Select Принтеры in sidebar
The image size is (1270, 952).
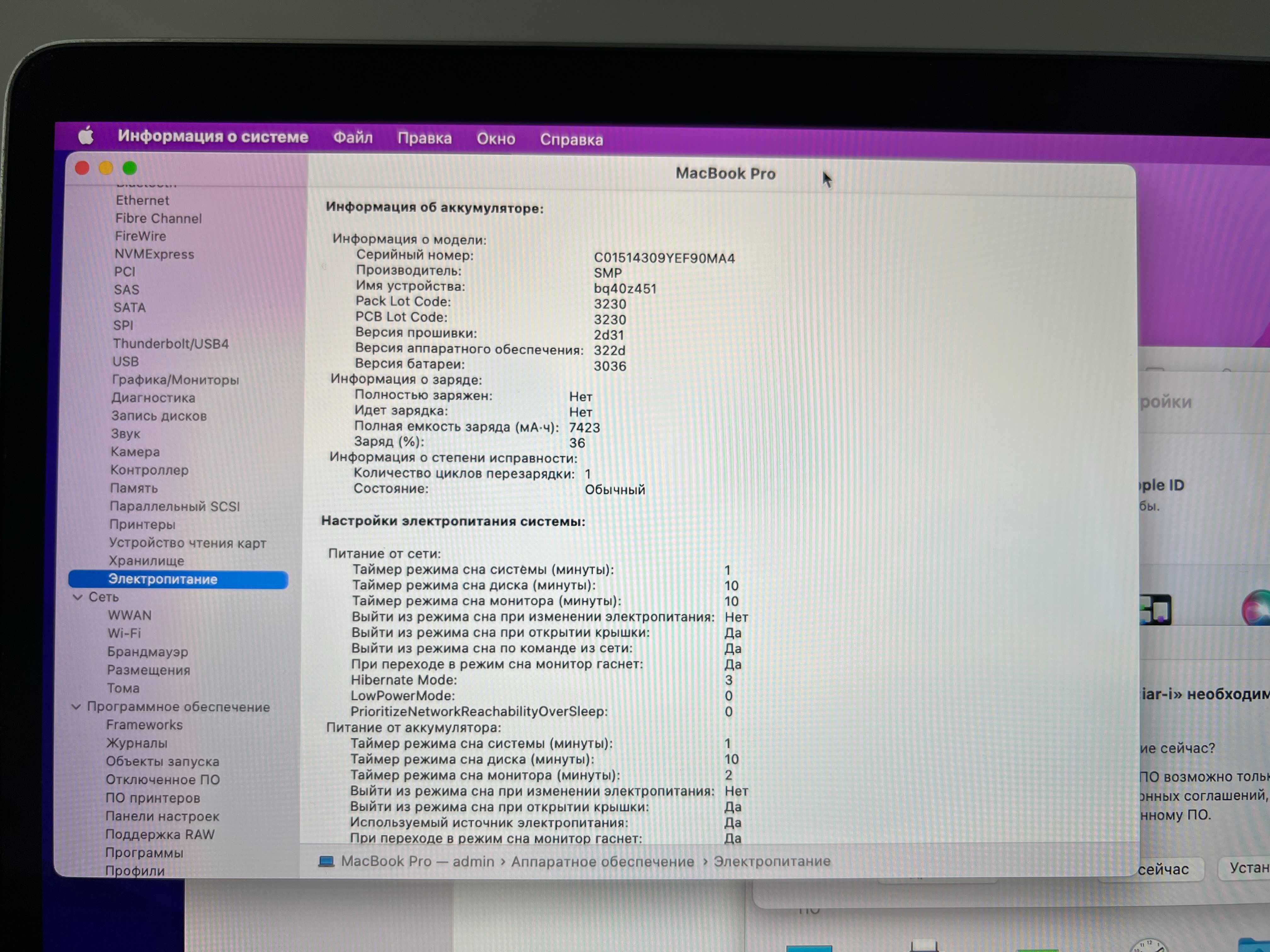coord(142,524)
